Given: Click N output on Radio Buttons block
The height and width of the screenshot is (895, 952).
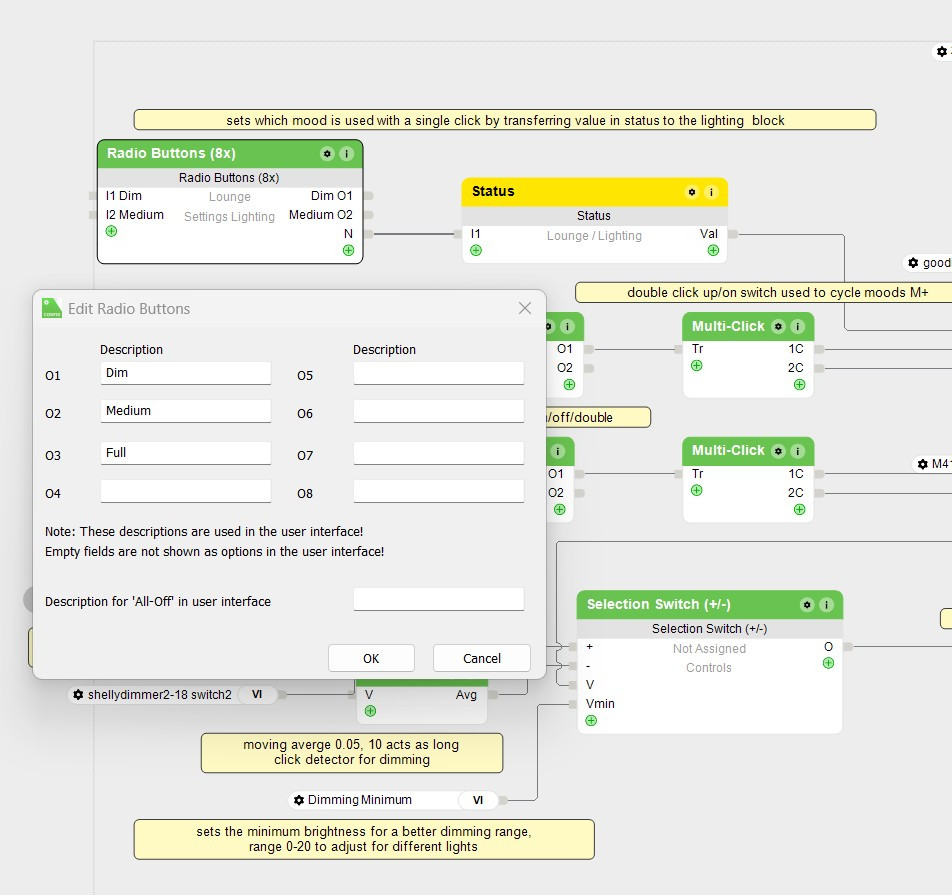Looking at the screenshot, I should 348,234.
